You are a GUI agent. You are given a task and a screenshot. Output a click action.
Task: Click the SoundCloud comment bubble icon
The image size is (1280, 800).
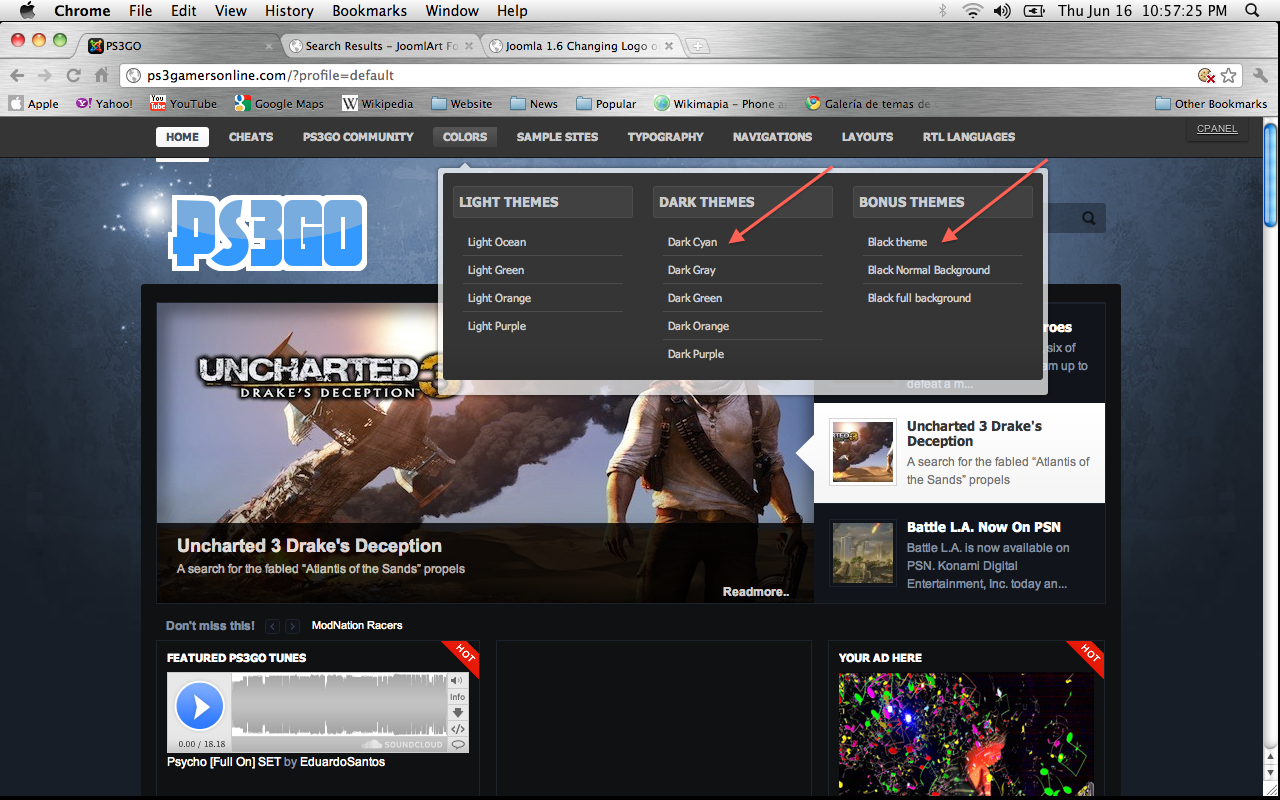[x=458, y=744]
